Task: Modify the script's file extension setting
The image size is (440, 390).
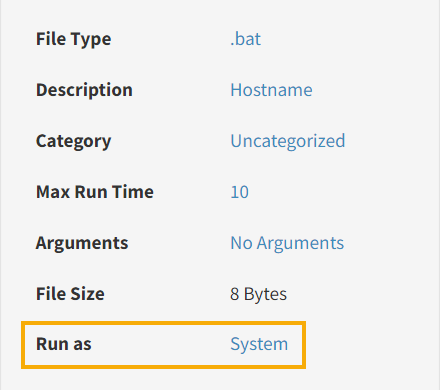Action: point(245,39)
